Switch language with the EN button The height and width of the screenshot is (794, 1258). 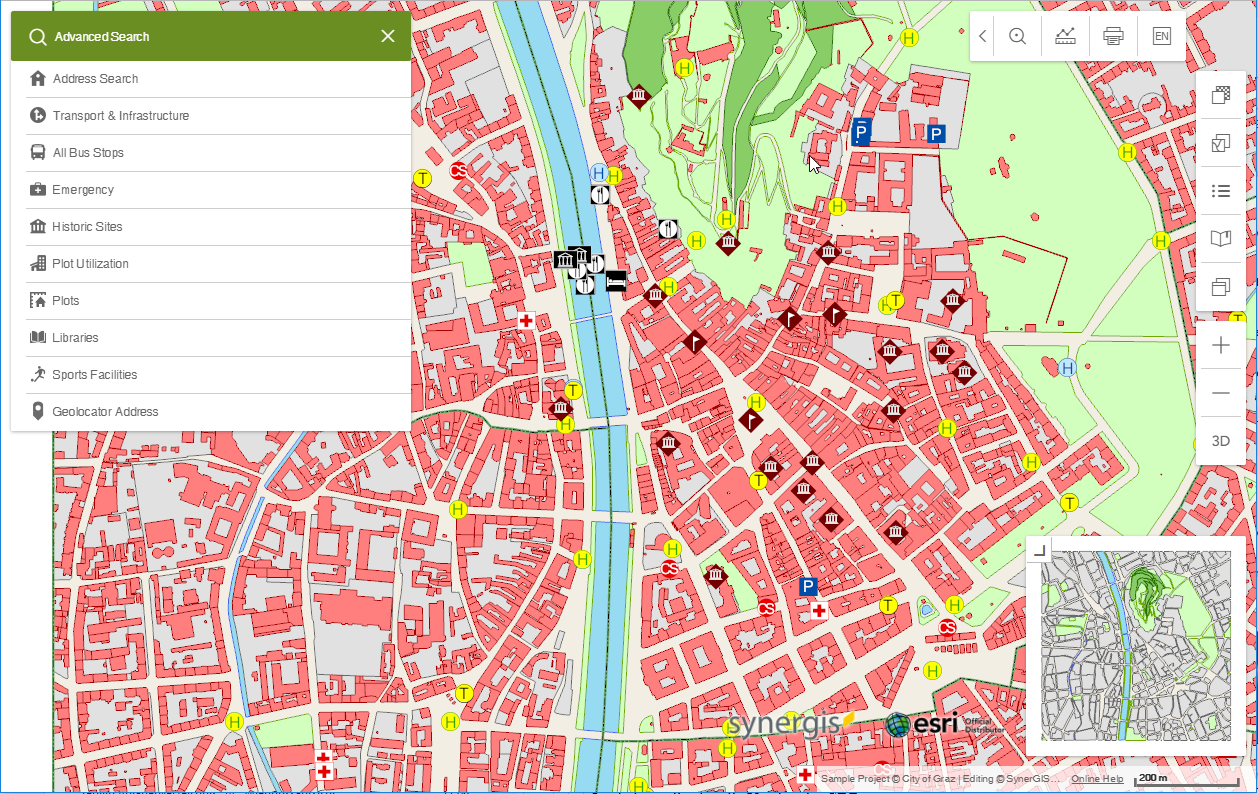(x=1162, y=36)
